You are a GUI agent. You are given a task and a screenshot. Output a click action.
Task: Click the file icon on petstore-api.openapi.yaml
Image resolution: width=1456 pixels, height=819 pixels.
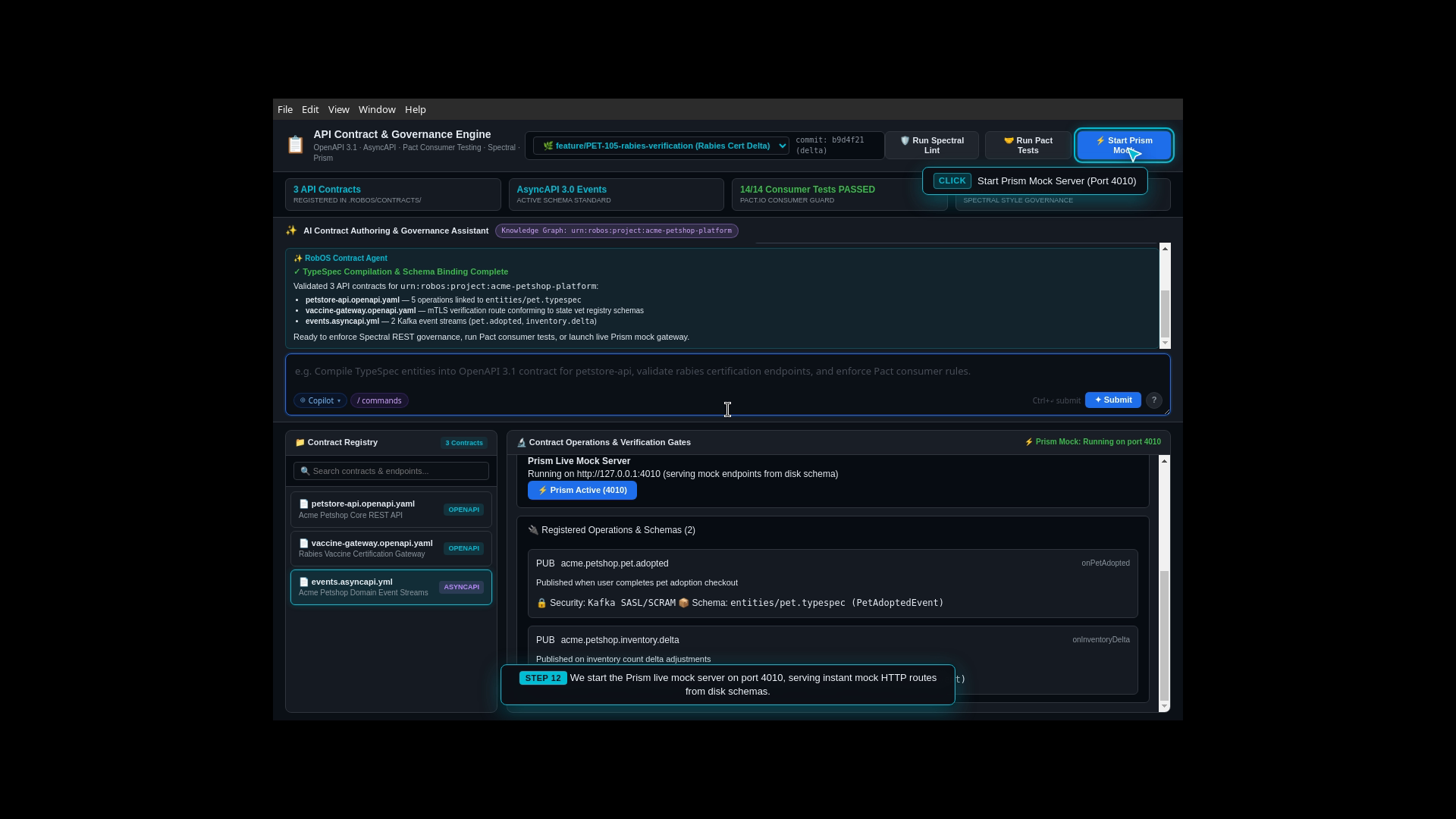point(304,504)
